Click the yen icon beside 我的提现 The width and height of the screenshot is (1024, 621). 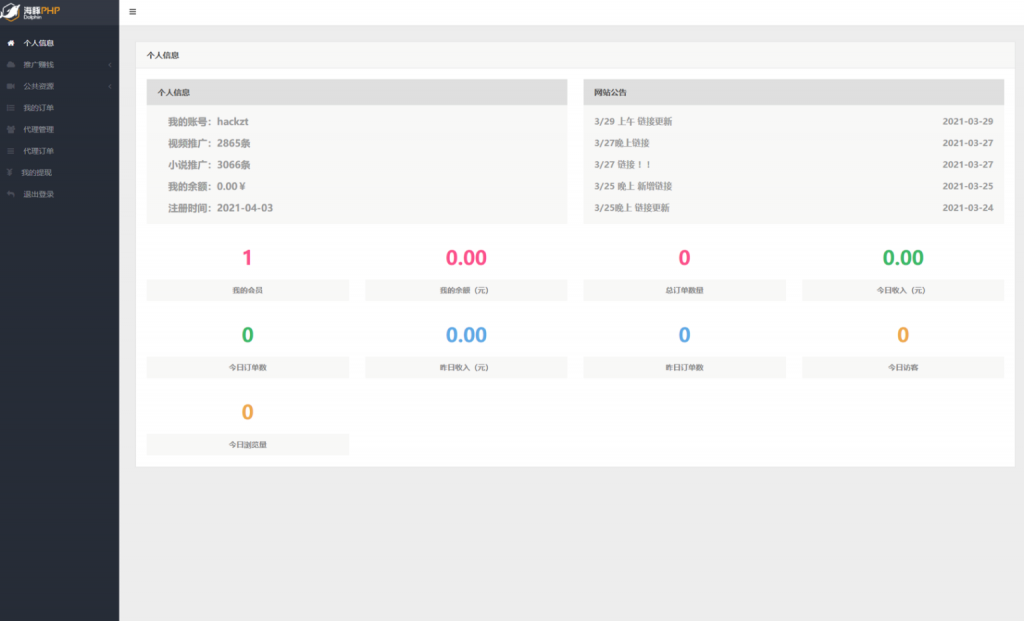pyautogui.click(x=11, y=172)
